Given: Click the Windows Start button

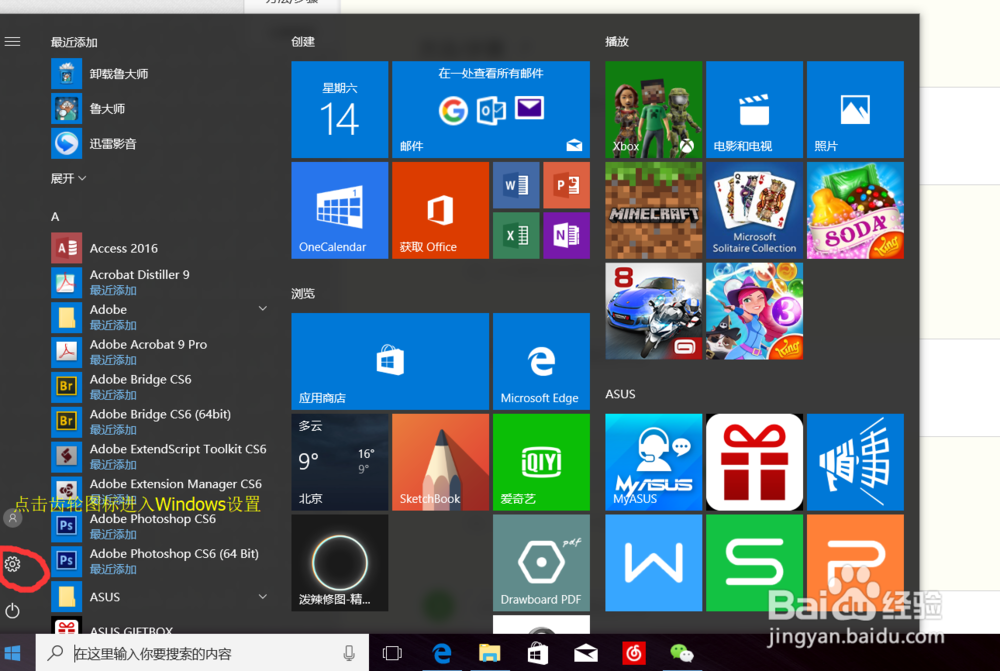Looking at the screenshot, I should tap(12, 653).
